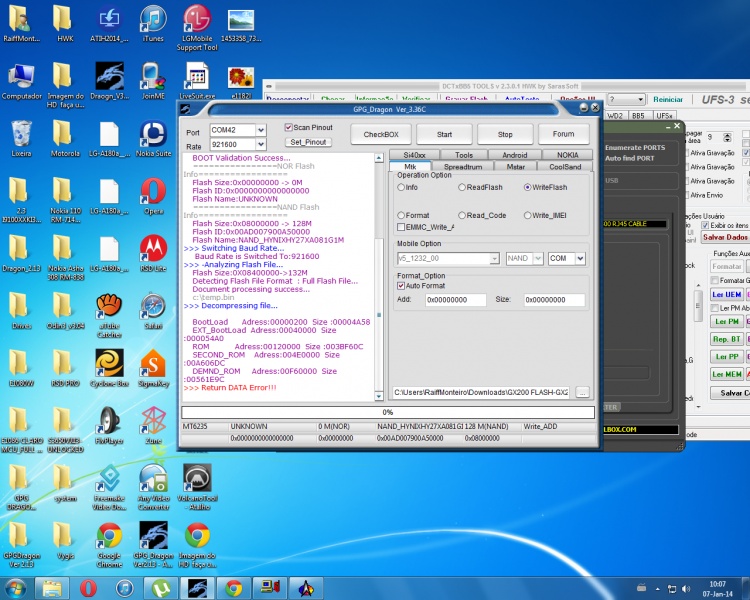Click the Stop button
The image size is (750, 600).
pos(505,134)
